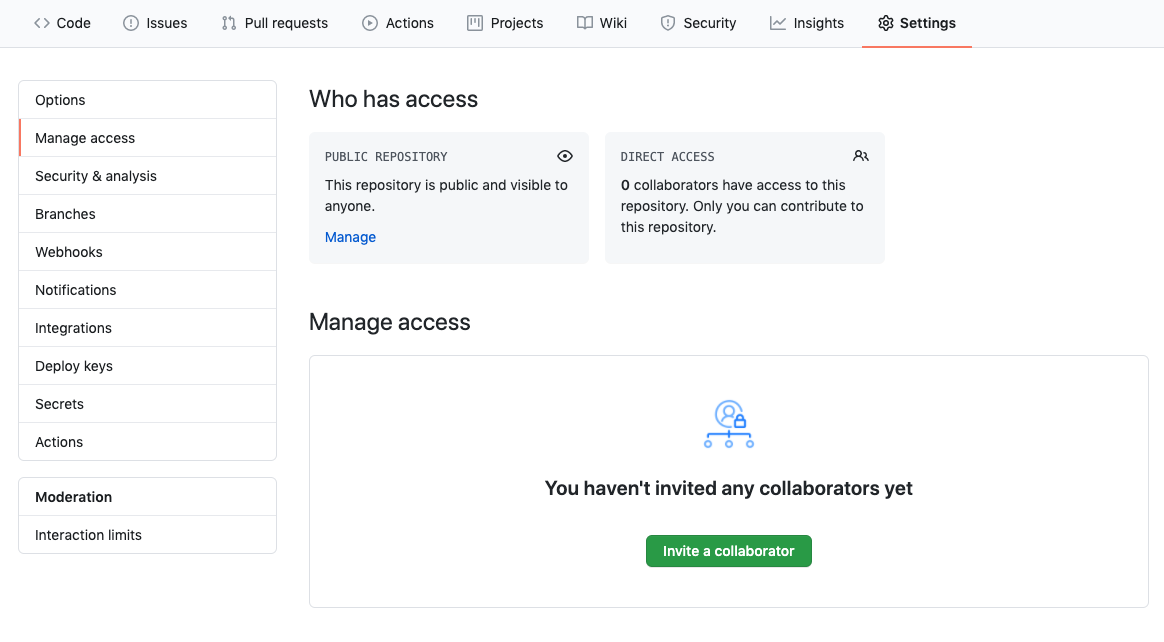Click the direct access people icon
The width and height of the screenshot is (1164, 642).
pyautogui.click(x=861, y=156)
